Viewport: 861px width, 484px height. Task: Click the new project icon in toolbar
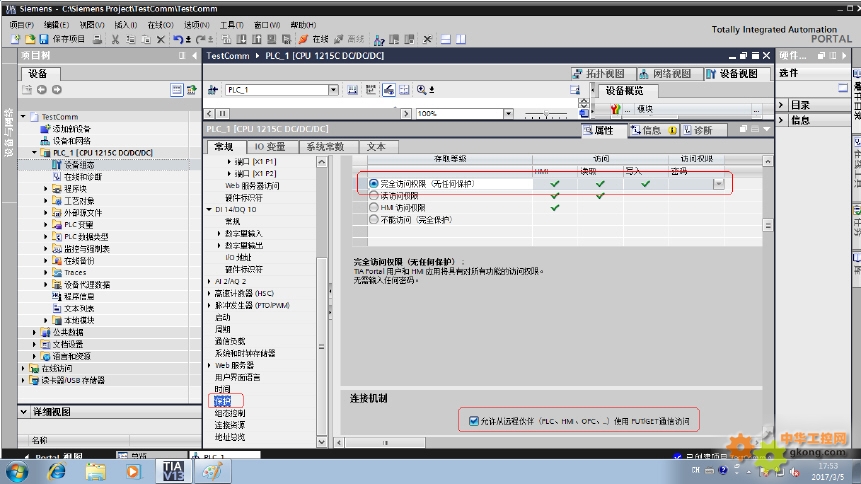coord(15,39)
